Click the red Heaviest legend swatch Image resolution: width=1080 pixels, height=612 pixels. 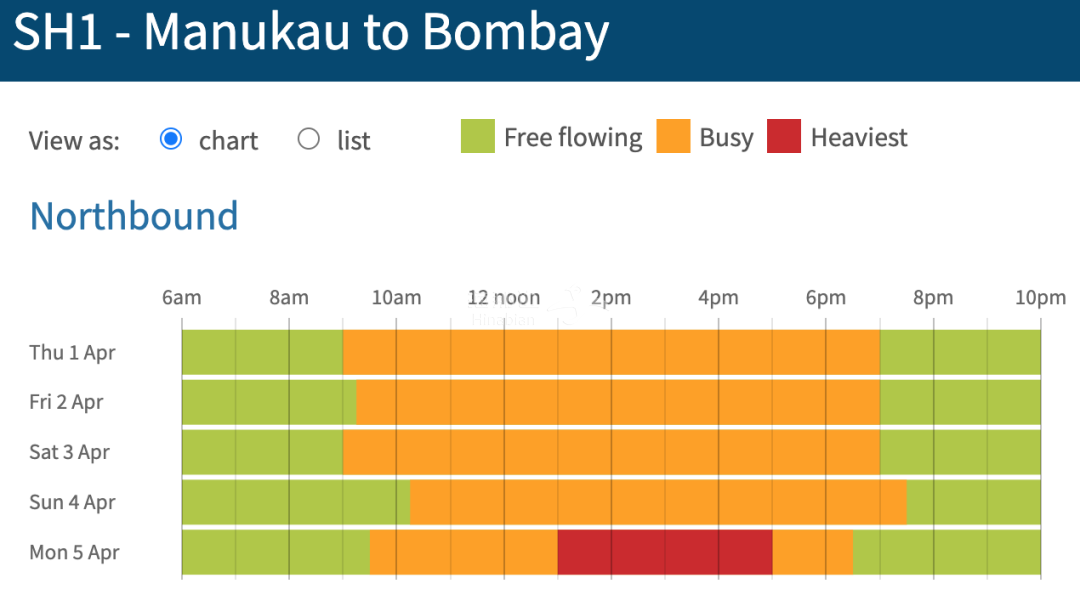point(784,136)
